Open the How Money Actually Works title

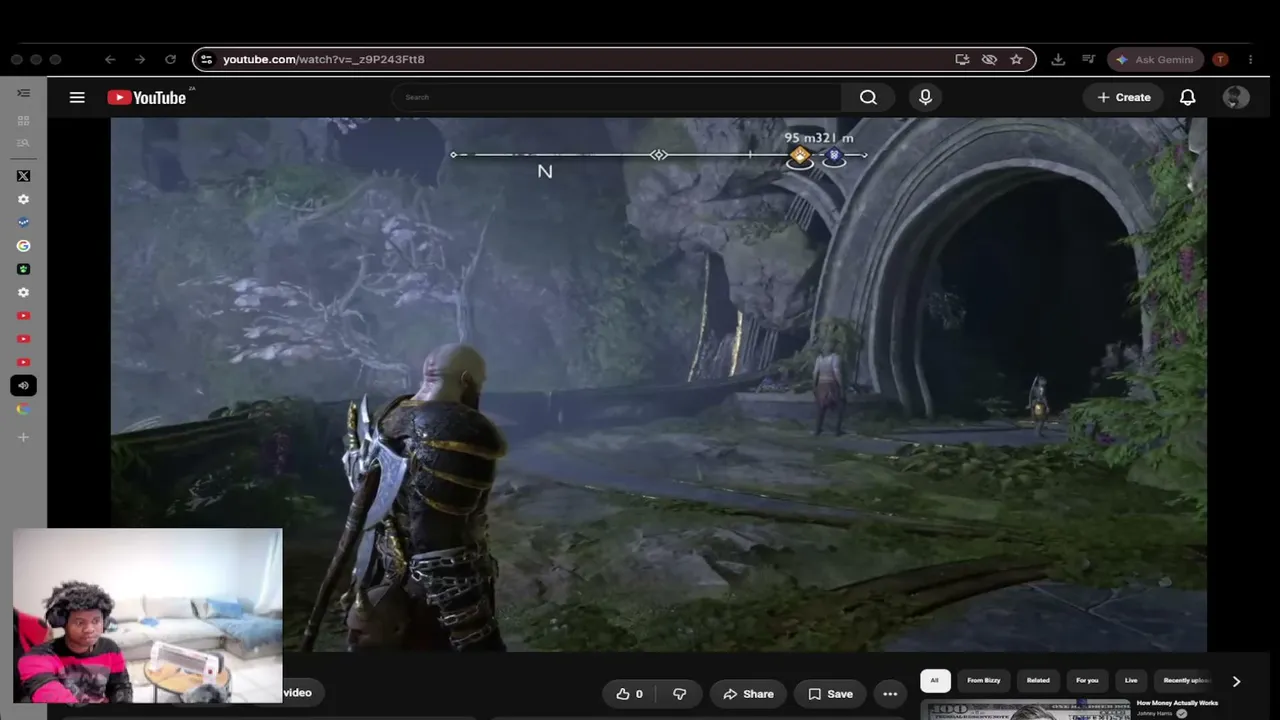1177,703
